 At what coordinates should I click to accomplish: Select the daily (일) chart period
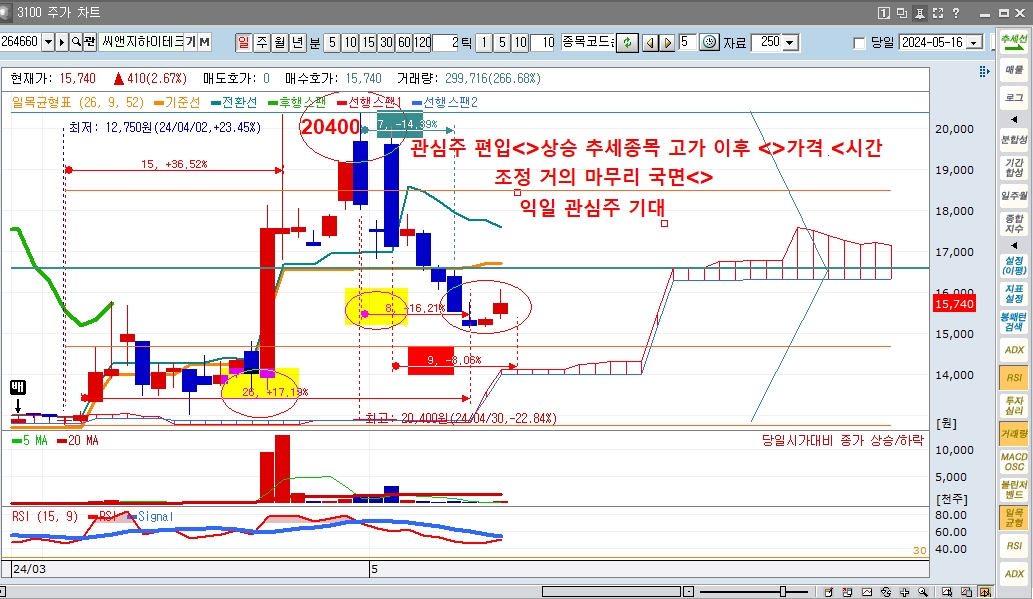(244, 43)
